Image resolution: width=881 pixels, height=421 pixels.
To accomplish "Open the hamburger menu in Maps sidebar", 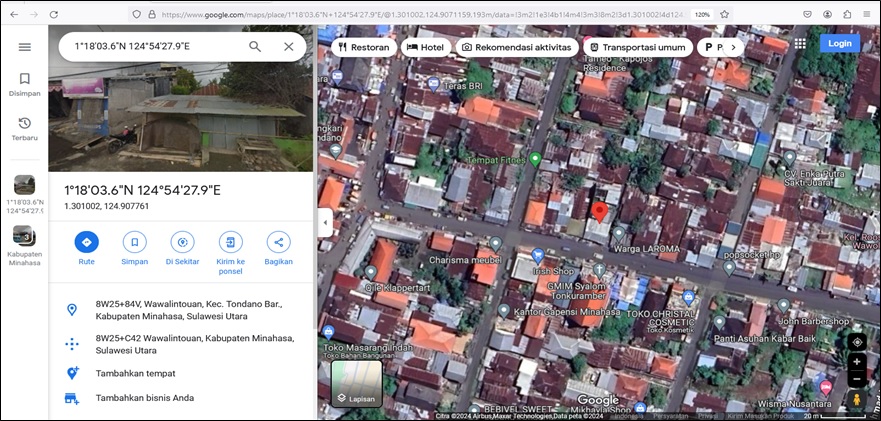I will (24, 47).
